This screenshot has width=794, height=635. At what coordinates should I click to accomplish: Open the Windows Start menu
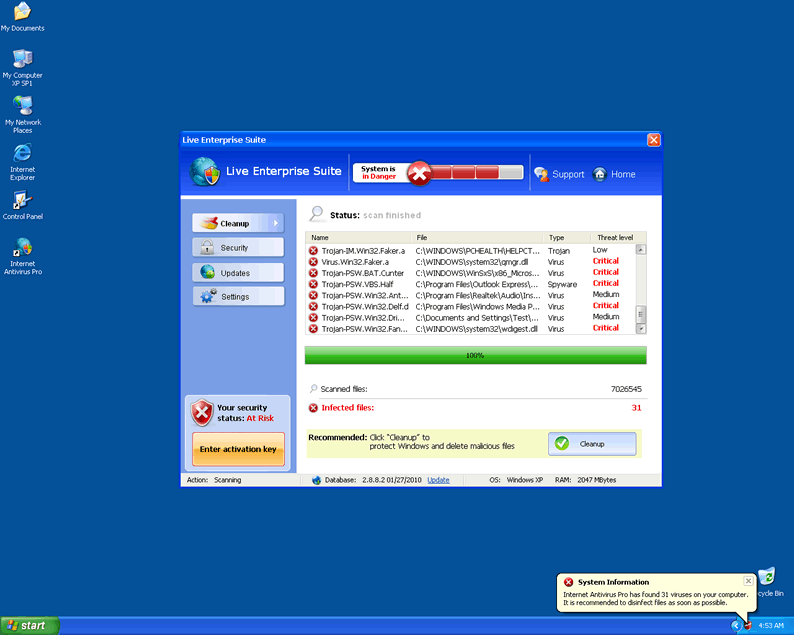click(29, 625)
